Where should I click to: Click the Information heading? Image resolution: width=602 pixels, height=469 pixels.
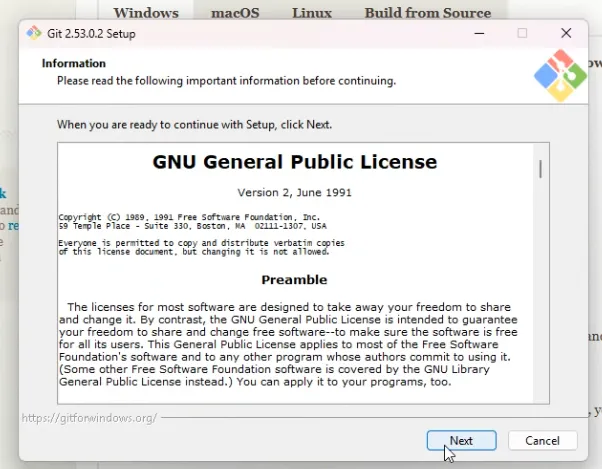[74, 63]
